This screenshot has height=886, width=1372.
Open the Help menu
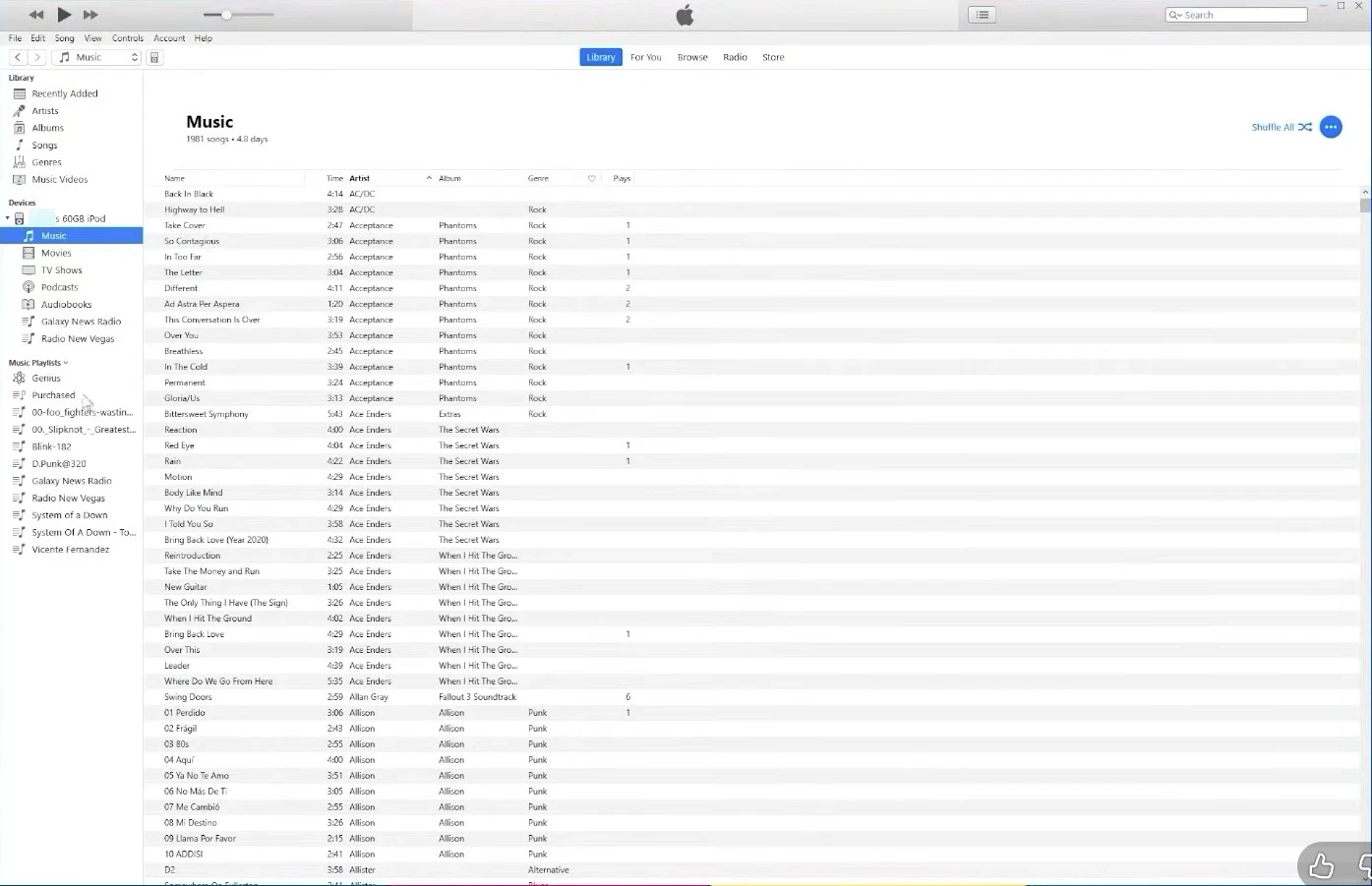pyautogui.click(x=204, y=38)
